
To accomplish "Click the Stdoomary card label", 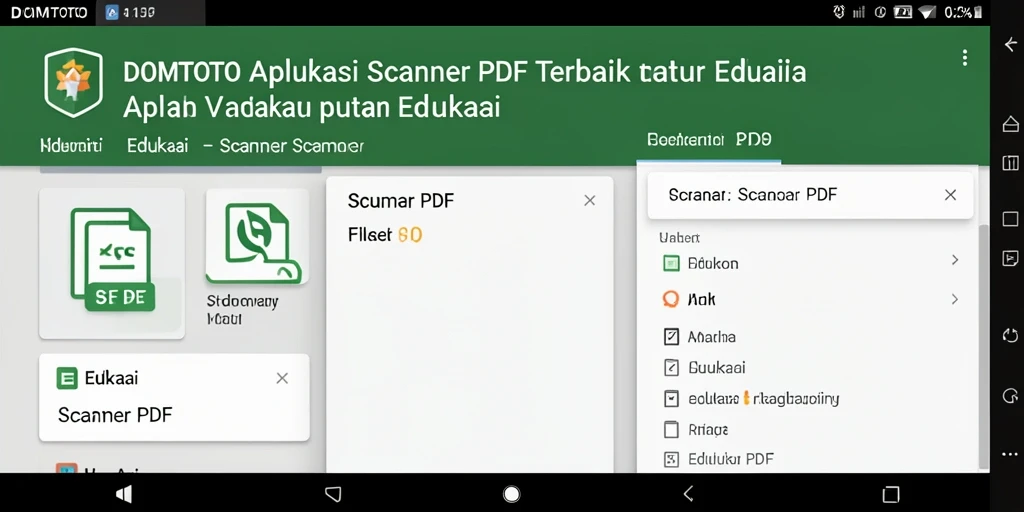I will [x=242, y=310].
